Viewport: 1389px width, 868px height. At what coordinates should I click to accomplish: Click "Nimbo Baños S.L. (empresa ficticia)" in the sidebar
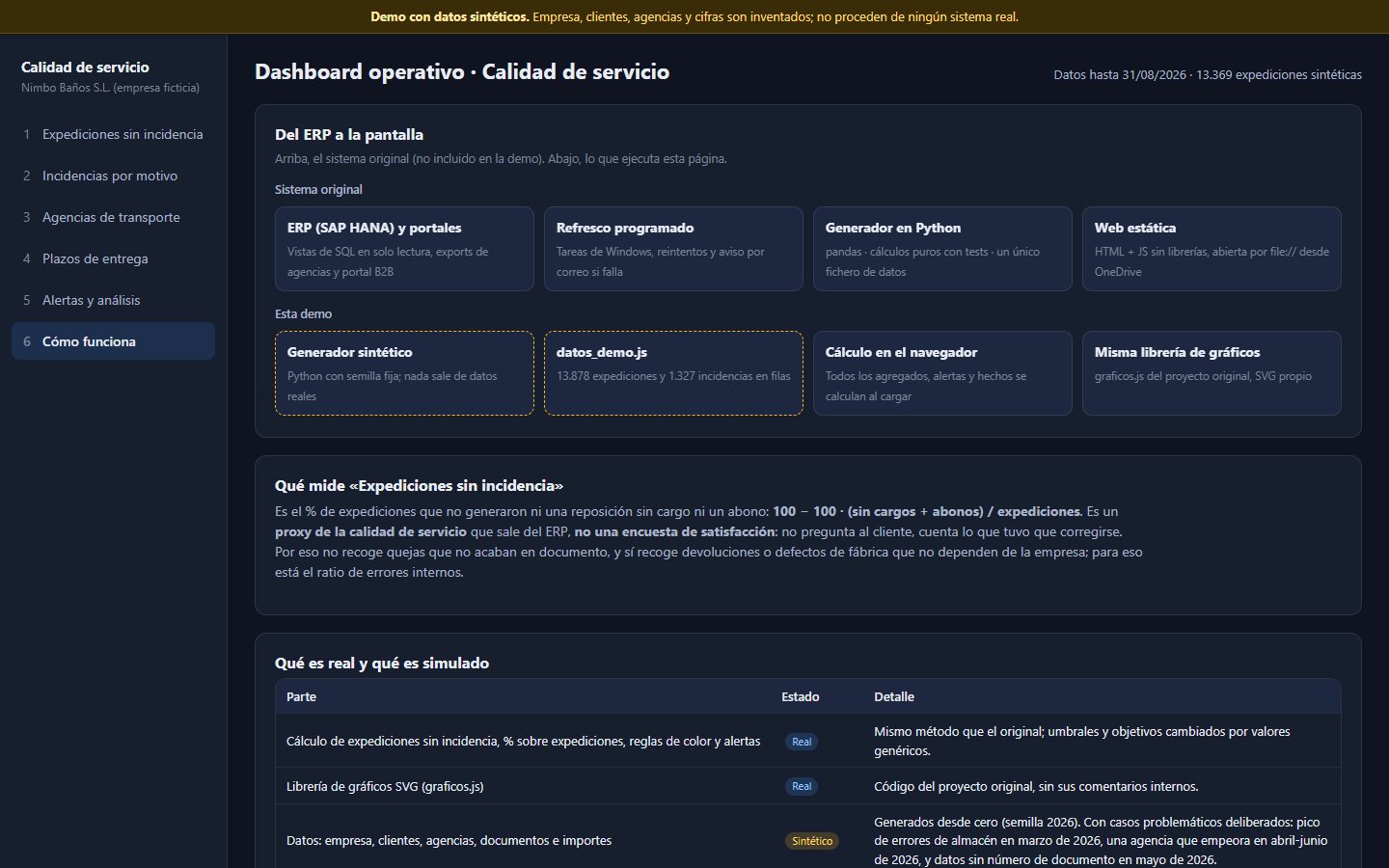click(x=111, y=88)
